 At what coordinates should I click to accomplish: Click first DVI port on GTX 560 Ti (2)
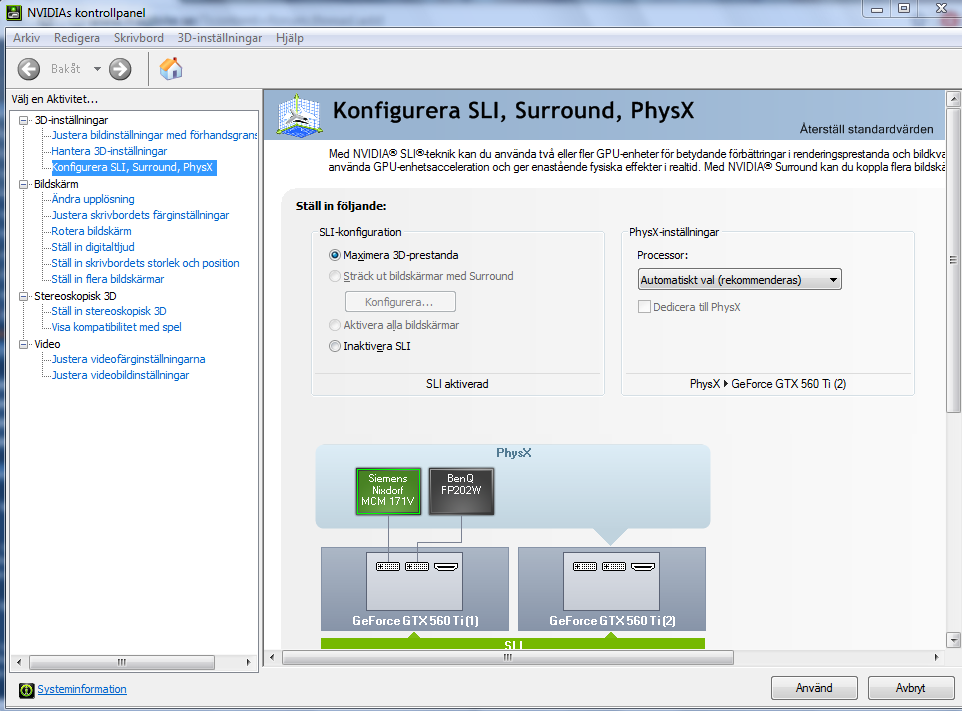coord(585,566)
